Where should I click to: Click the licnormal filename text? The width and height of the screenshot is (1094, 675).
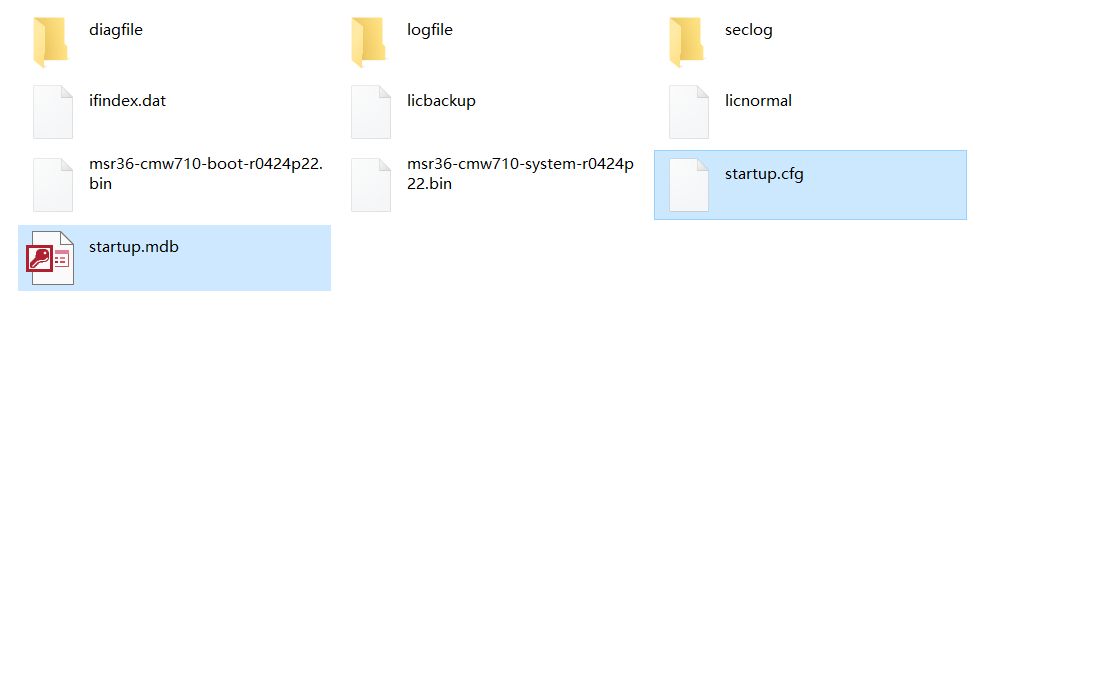[x=758, y=101]
